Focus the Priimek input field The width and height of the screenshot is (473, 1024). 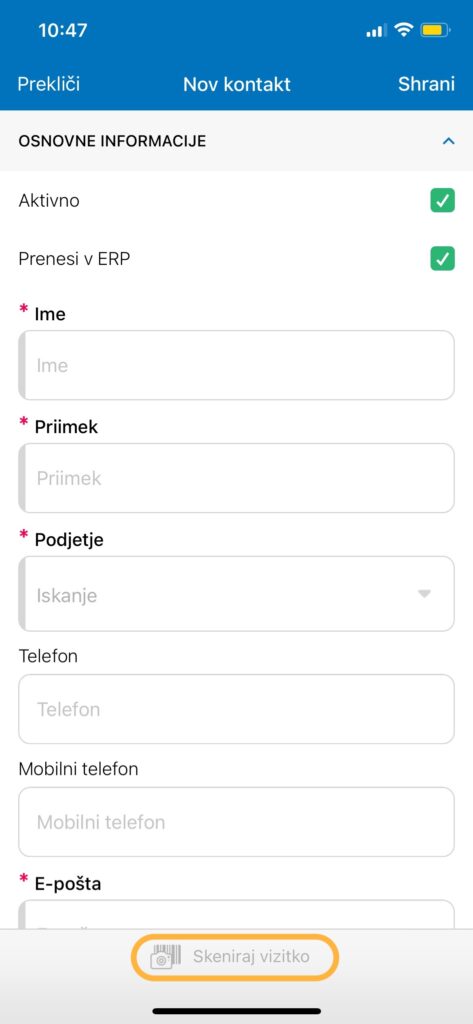pyautogui.click(x=236, y=478)
